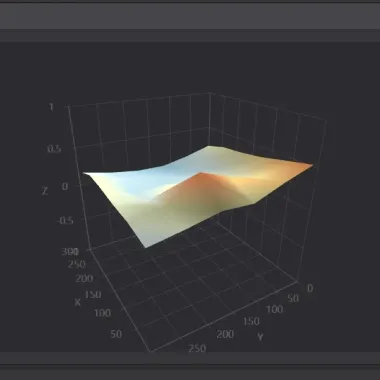Click the Z axis tick label 0
The height and width of the screenshot is (380, 380).
pyautogui.click(x=65, y=186)
